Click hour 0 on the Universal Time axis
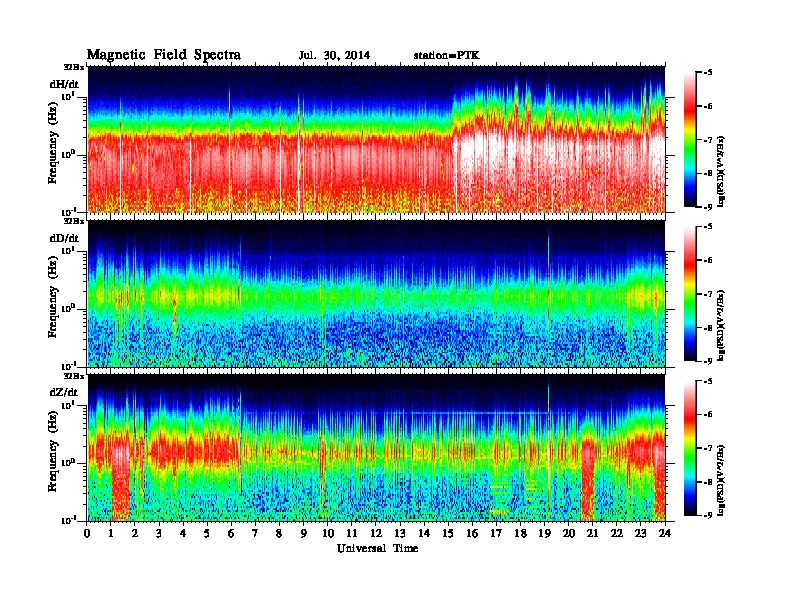The width and height of the screenshot is (792, 612). pos(87,534)
